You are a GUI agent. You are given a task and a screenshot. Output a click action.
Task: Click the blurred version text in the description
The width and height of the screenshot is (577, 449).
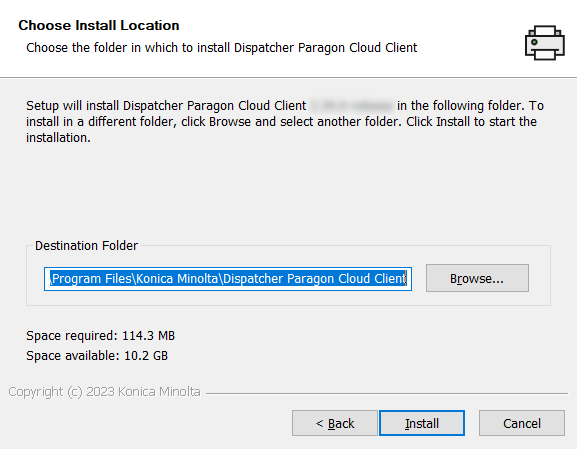click(x=351, y=106)
